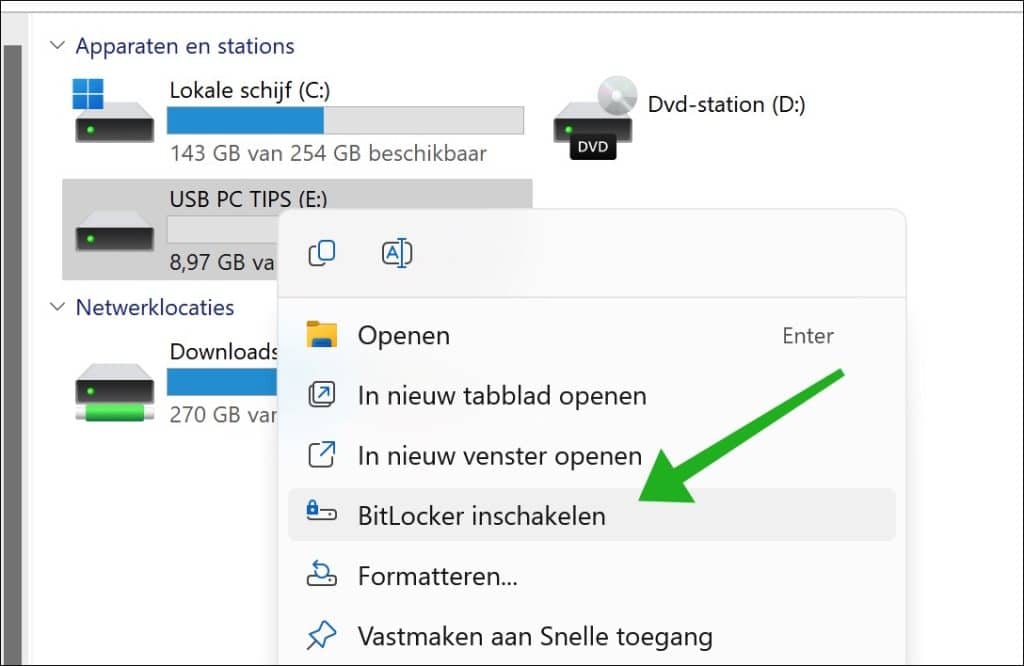Image resolution: width=1024 pixels, height=666 pixels.
Task: Click the Downloads drive usage bar
Action: (222, 382)
